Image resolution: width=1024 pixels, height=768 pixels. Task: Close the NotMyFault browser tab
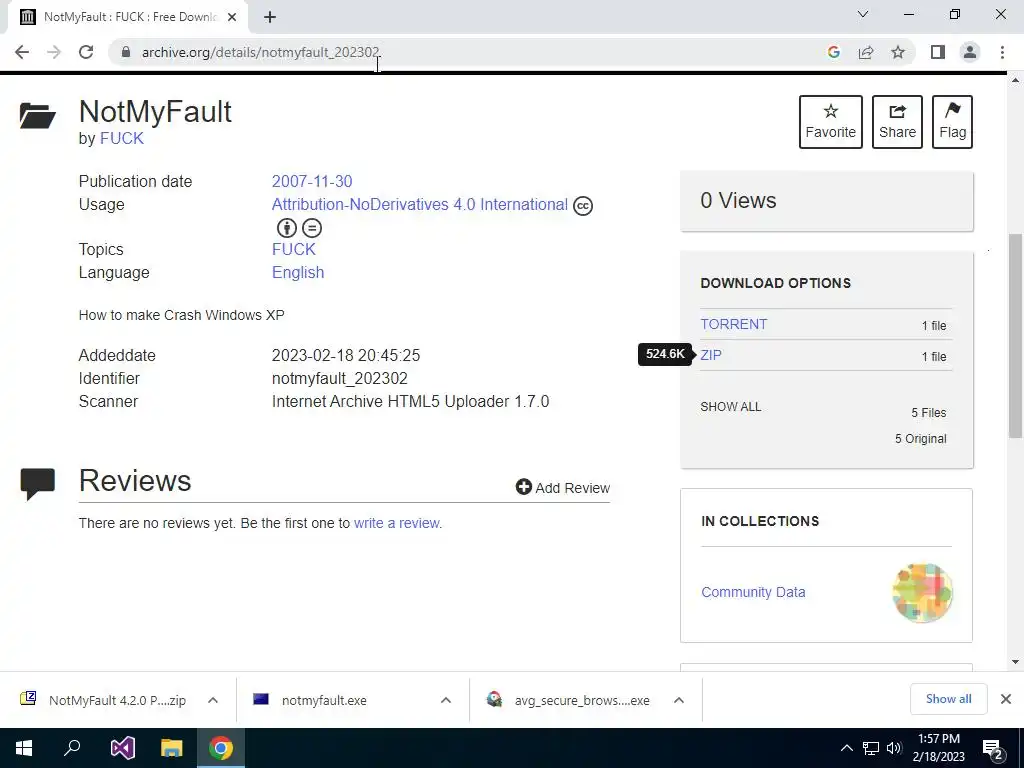232,17
